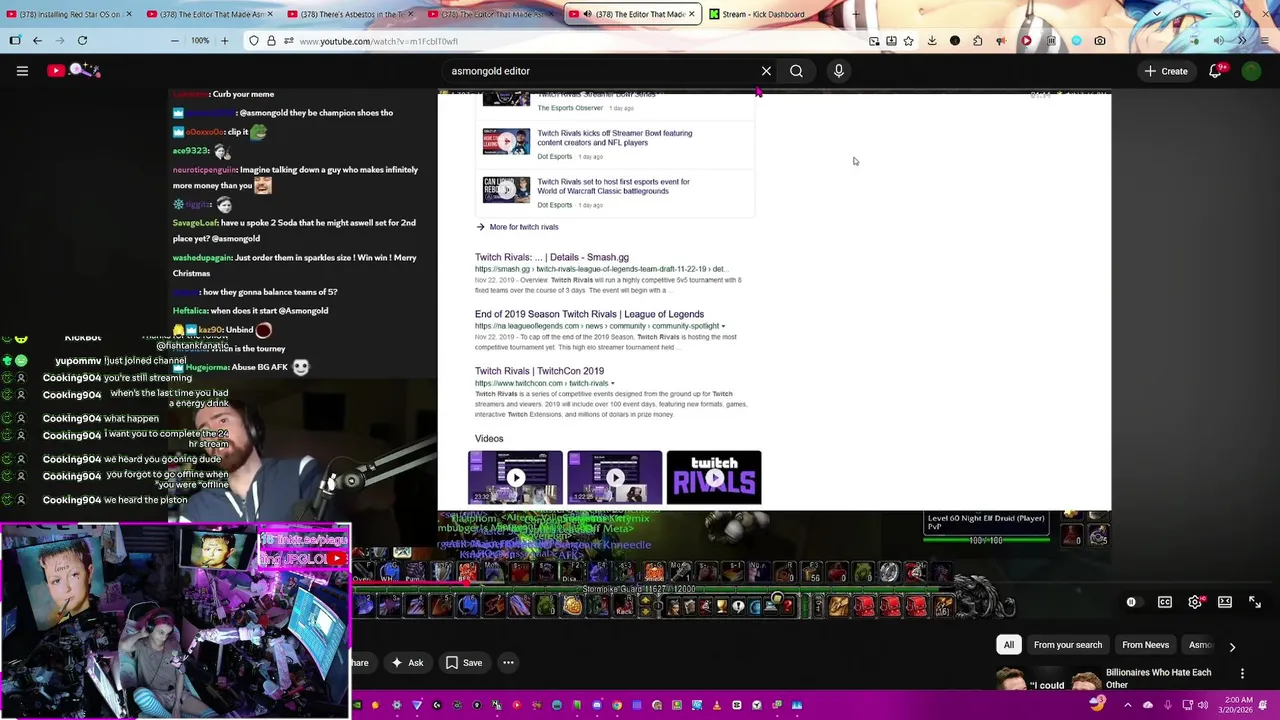Open the OneDrive cloud tray icon
The image size is (1280, 720).
click(x=1148, y=705)
